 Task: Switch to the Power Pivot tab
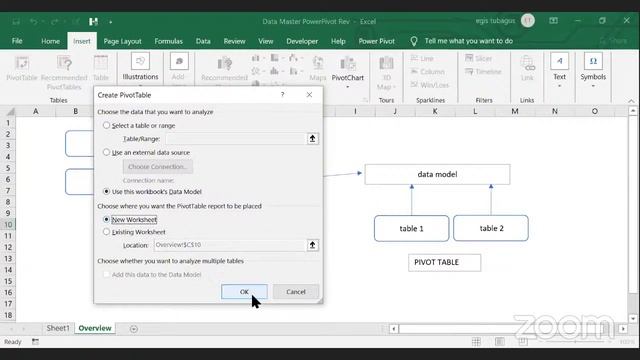tap(376, 41)
